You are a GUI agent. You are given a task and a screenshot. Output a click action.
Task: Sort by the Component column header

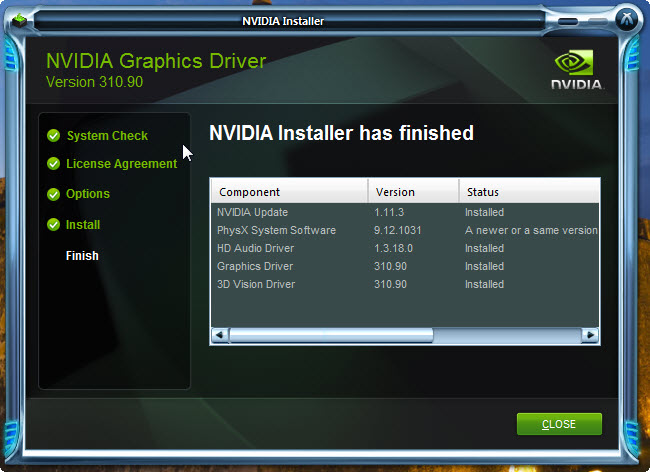click(289, 192)
